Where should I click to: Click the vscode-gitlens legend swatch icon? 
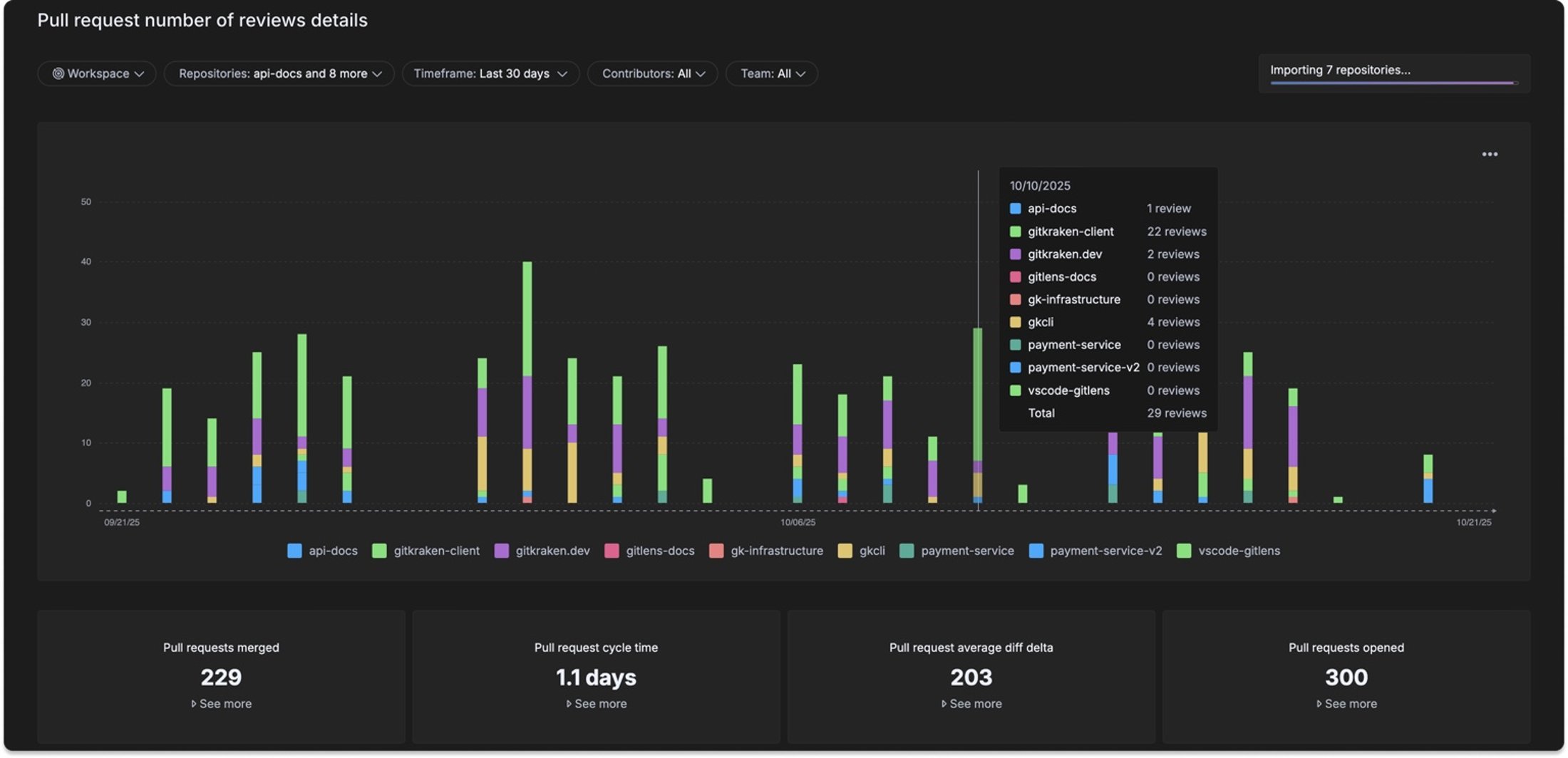tap(1184, 551)
